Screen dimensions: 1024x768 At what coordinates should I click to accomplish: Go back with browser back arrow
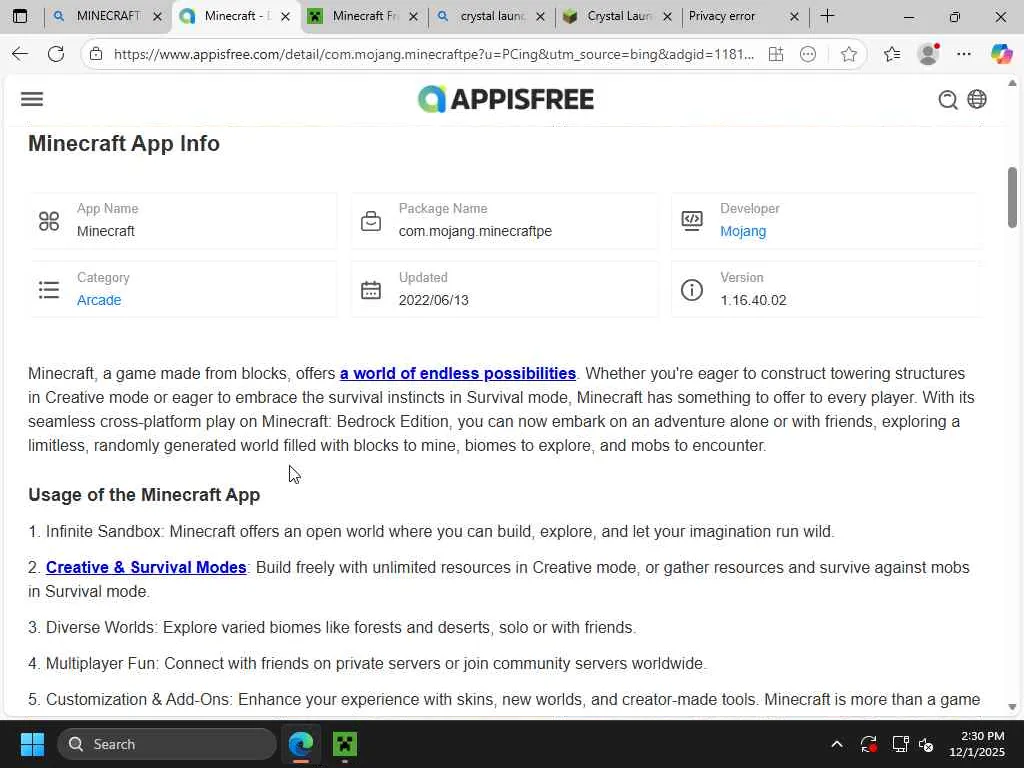[20, 54]
